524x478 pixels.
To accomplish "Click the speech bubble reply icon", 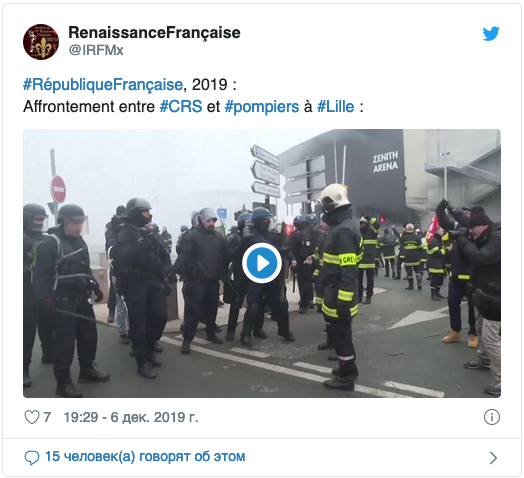I will click(32, 457).
